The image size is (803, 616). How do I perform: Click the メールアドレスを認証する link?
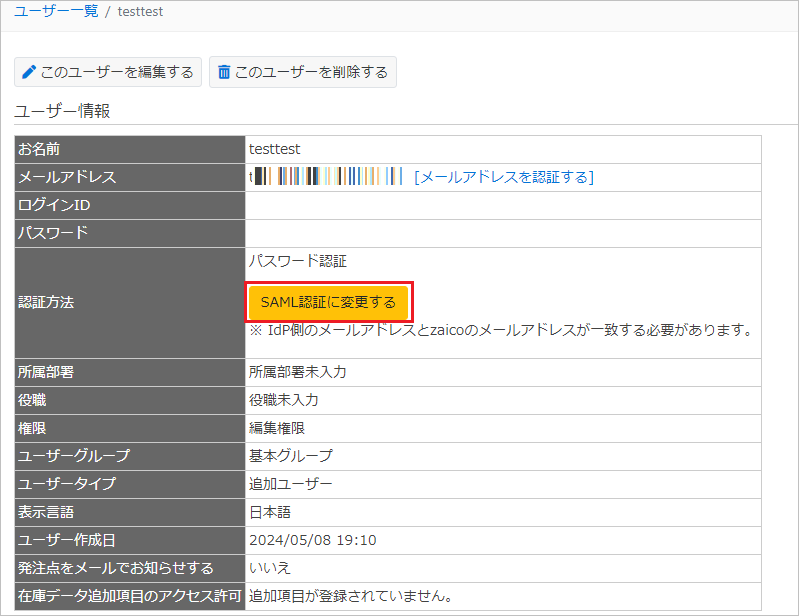pos(504,177)
